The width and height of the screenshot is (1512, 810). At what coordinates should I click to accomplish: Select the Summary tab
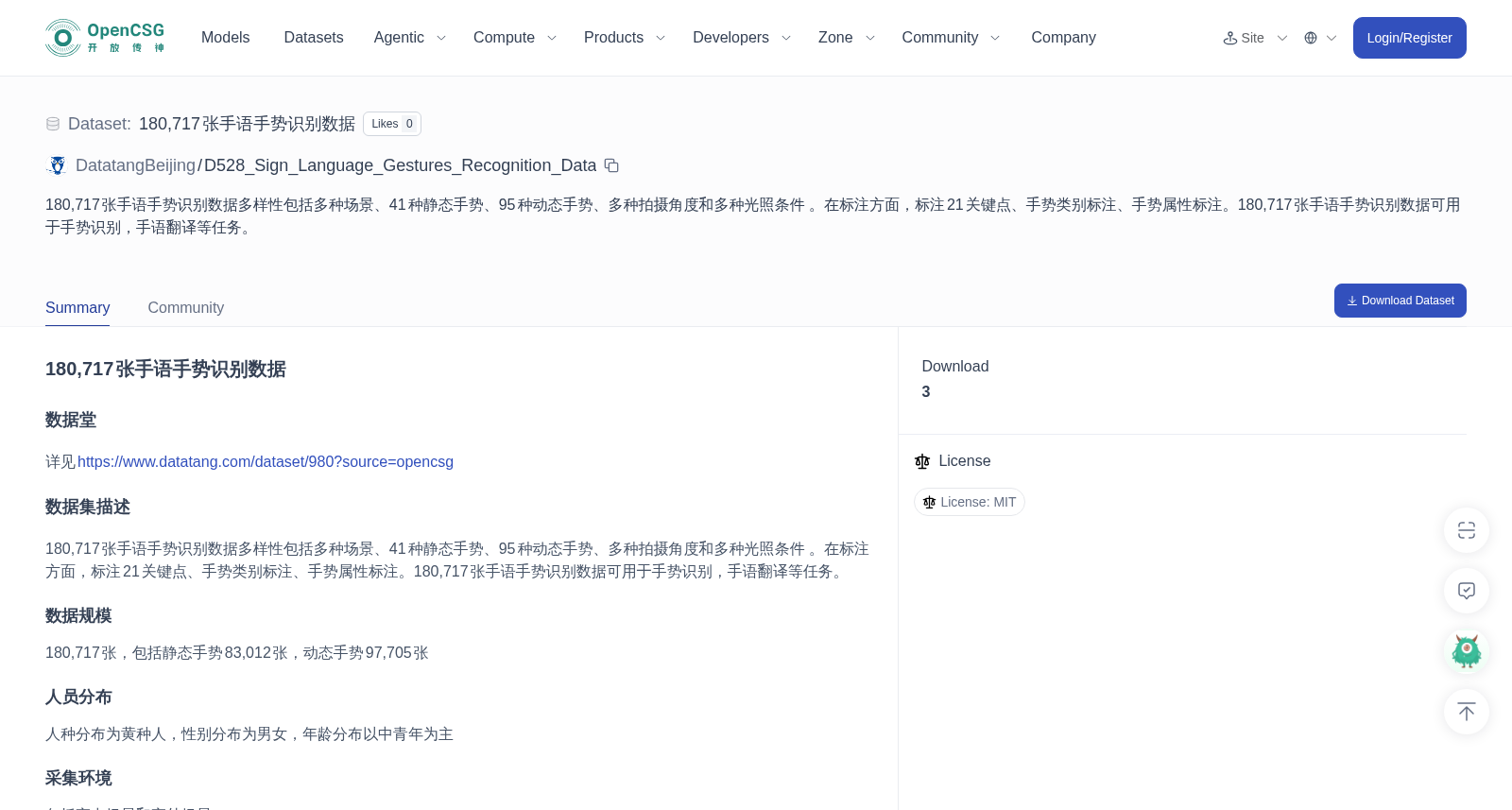coord(77,308)
